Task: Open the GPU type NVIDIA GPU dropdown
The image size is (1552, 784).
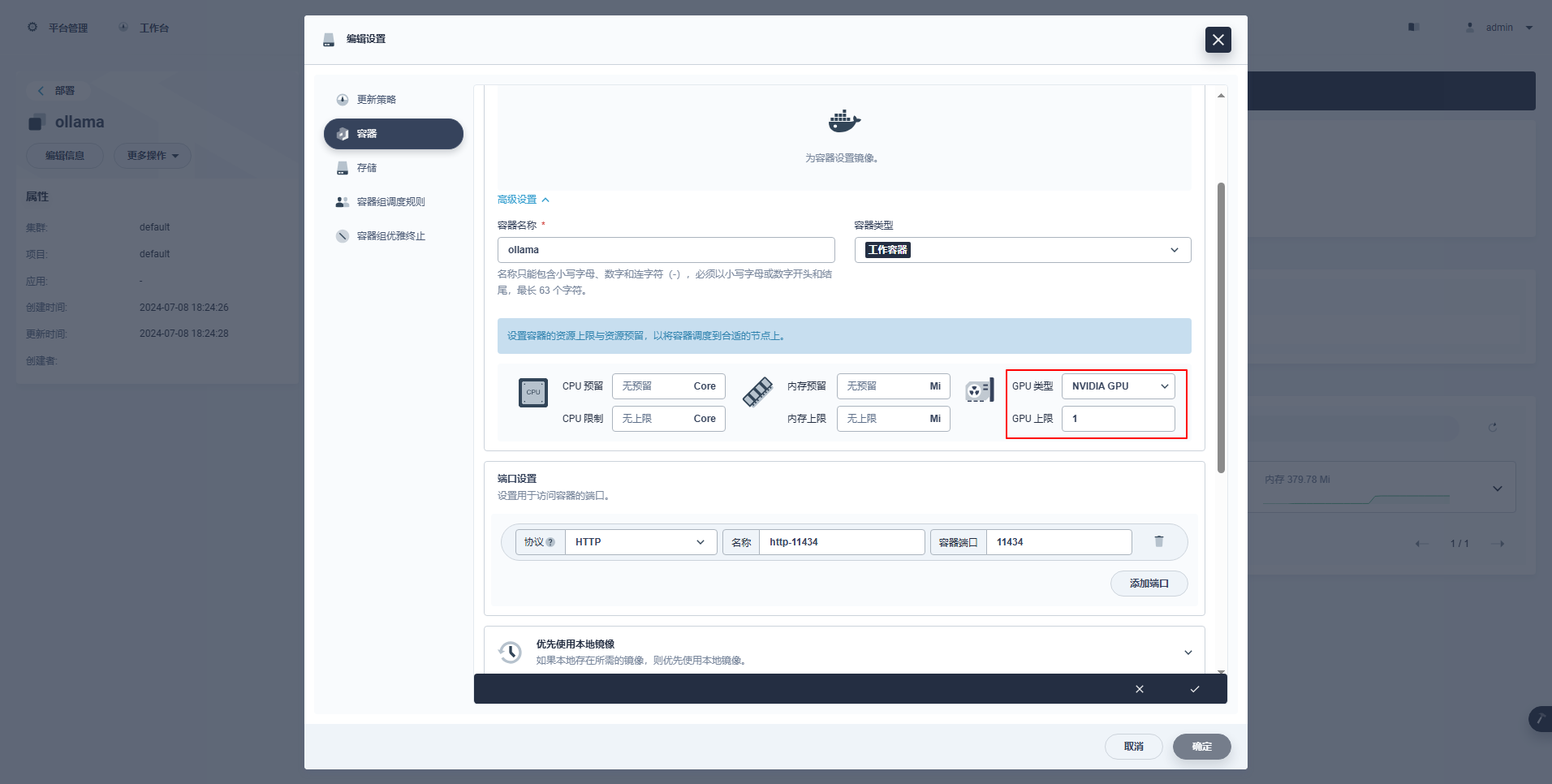Action: click(1119, 386)
